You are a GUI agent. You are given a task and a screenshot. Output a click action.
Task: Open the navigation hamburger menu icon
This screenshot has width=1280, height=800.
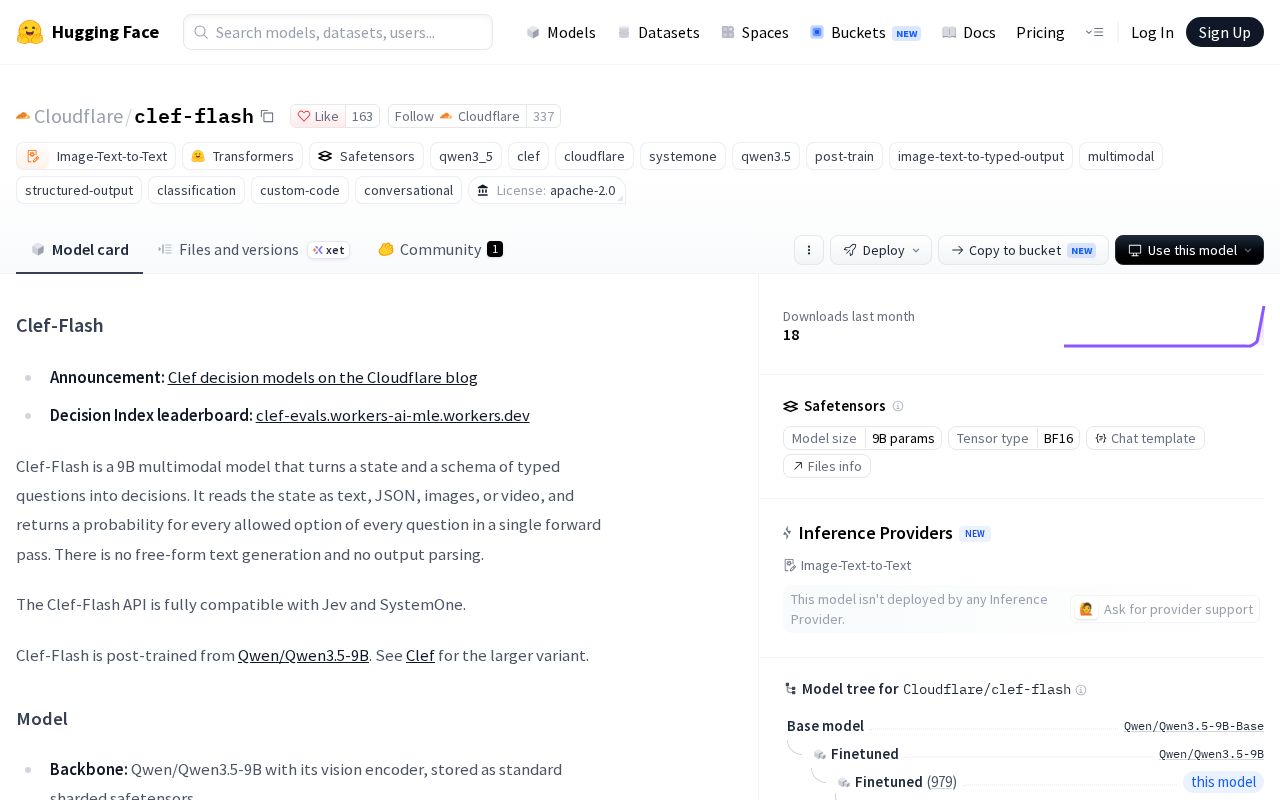(x=1095, y=32)
